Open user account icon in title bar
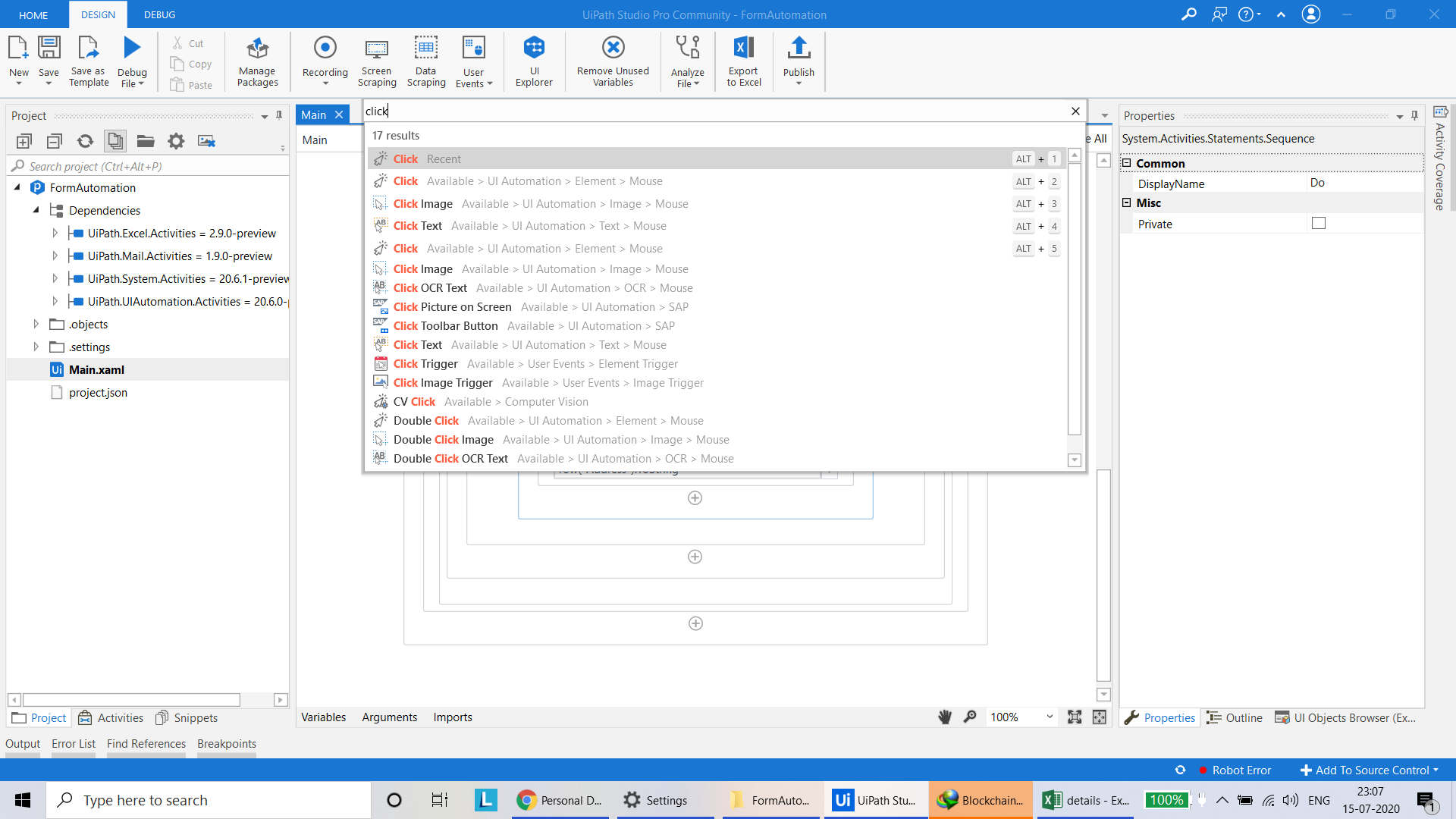 pyautogui.click(x=1311, y=14)
